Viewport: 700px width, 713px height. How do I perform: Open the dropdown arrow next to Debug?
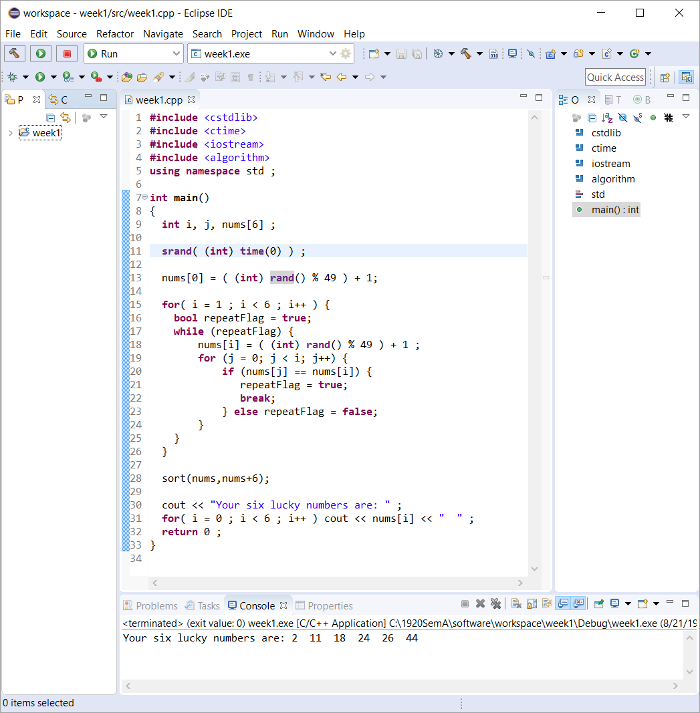25,77
